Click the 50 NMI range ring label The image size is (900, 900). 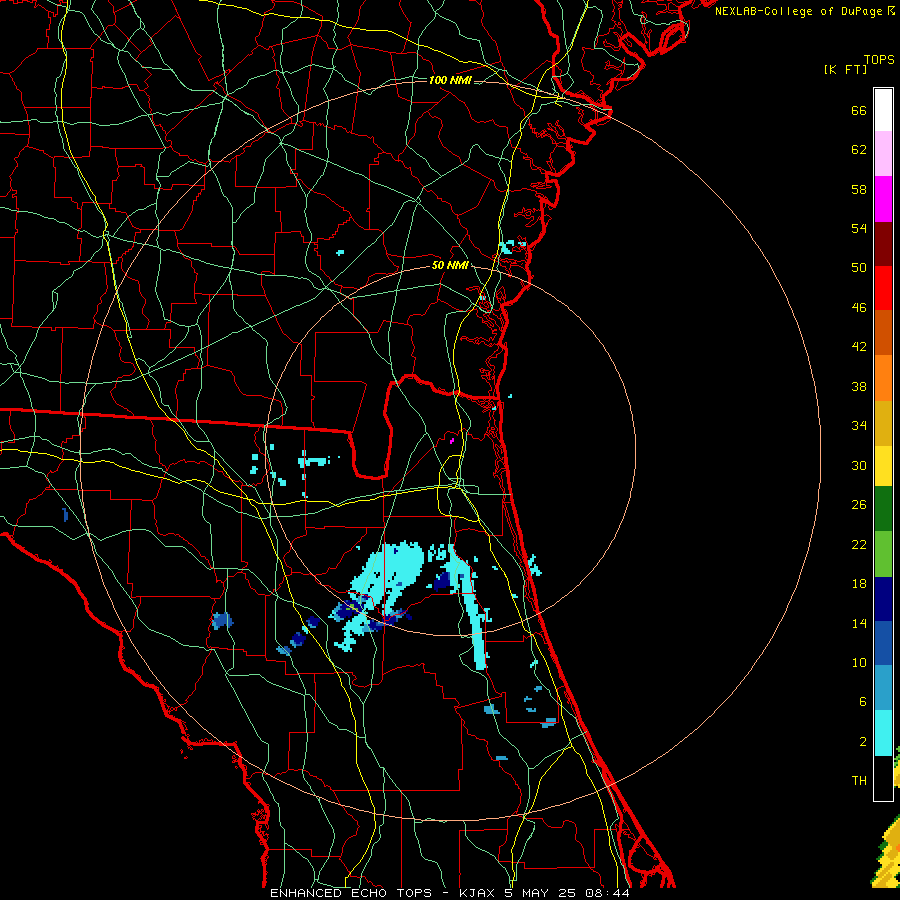pos(450,265)
